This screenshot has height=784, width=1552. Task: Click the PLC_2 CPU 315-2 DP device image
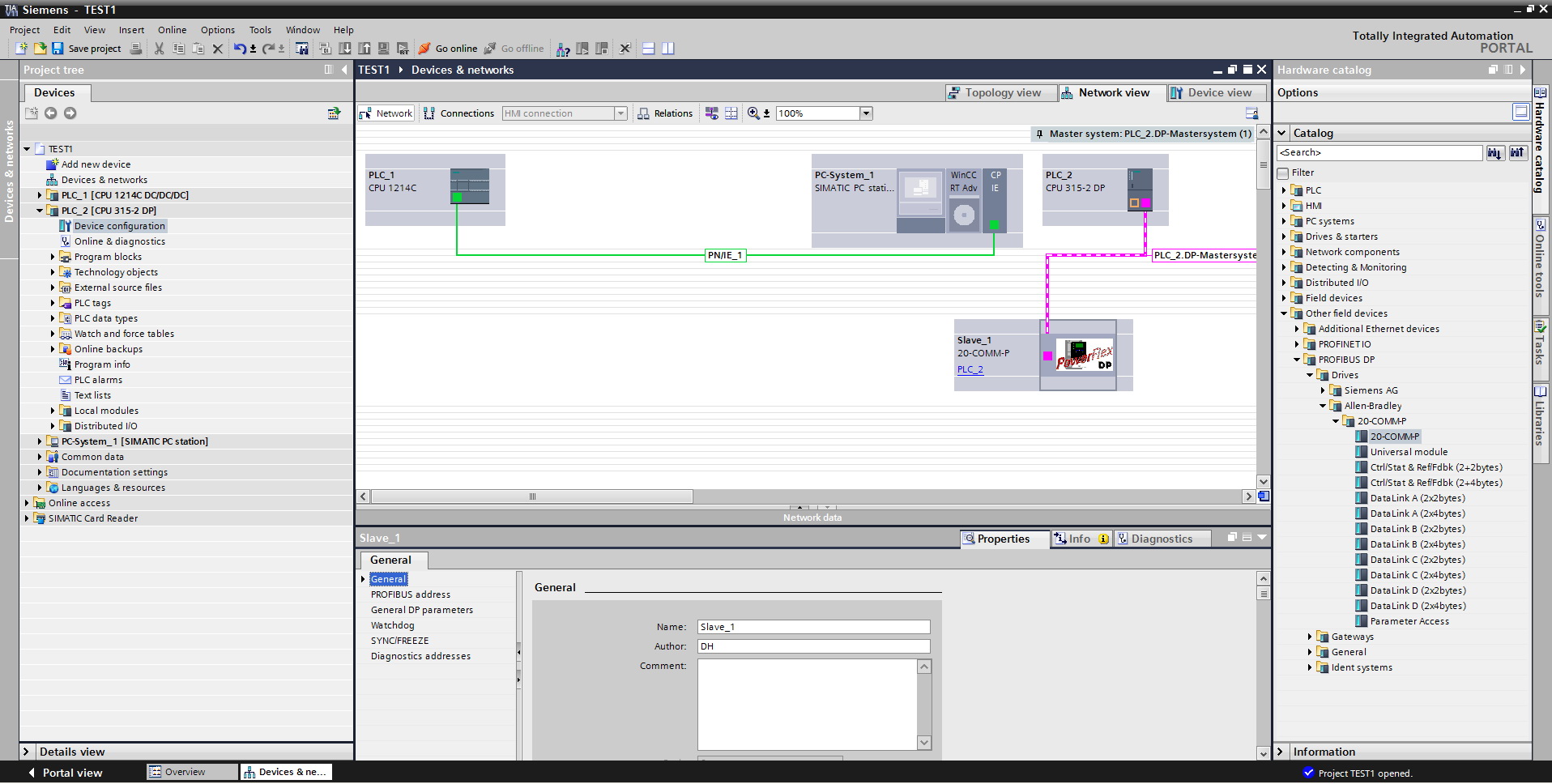tap(1140, 190)
